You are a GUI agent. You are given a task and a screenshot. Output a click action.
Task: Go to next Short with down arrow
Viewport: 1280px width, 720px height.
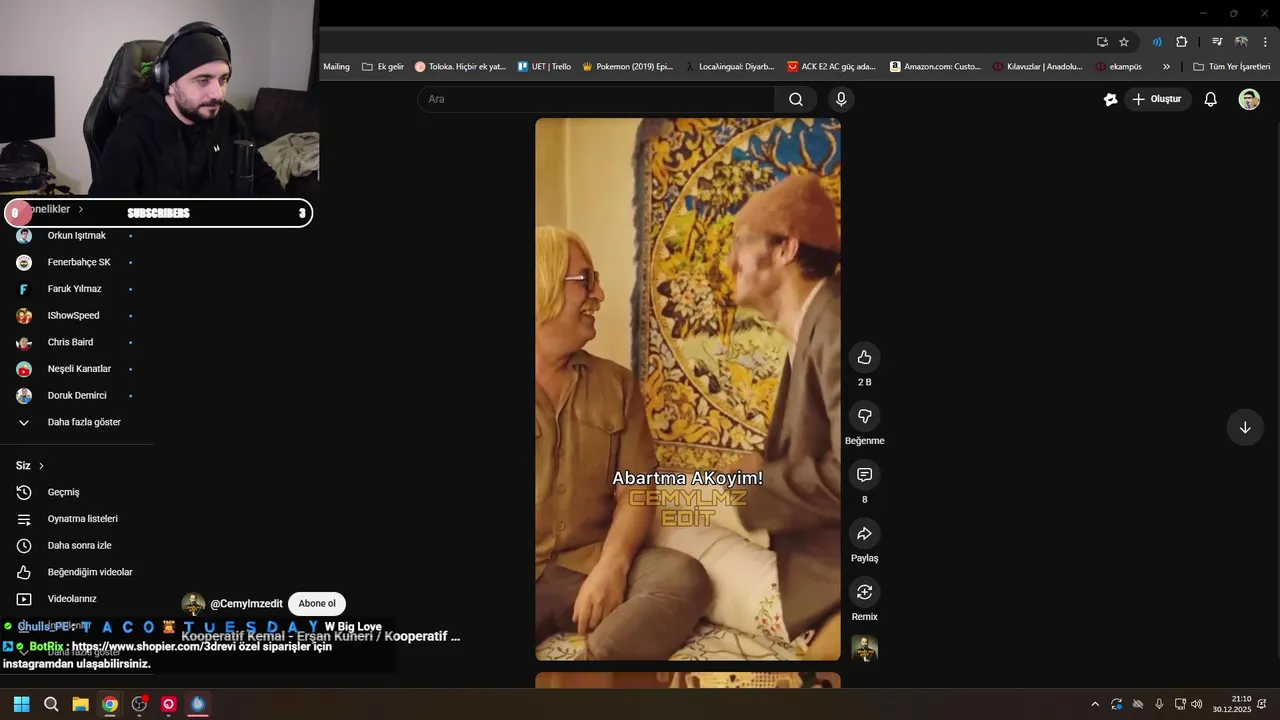tap(1245, 427)
